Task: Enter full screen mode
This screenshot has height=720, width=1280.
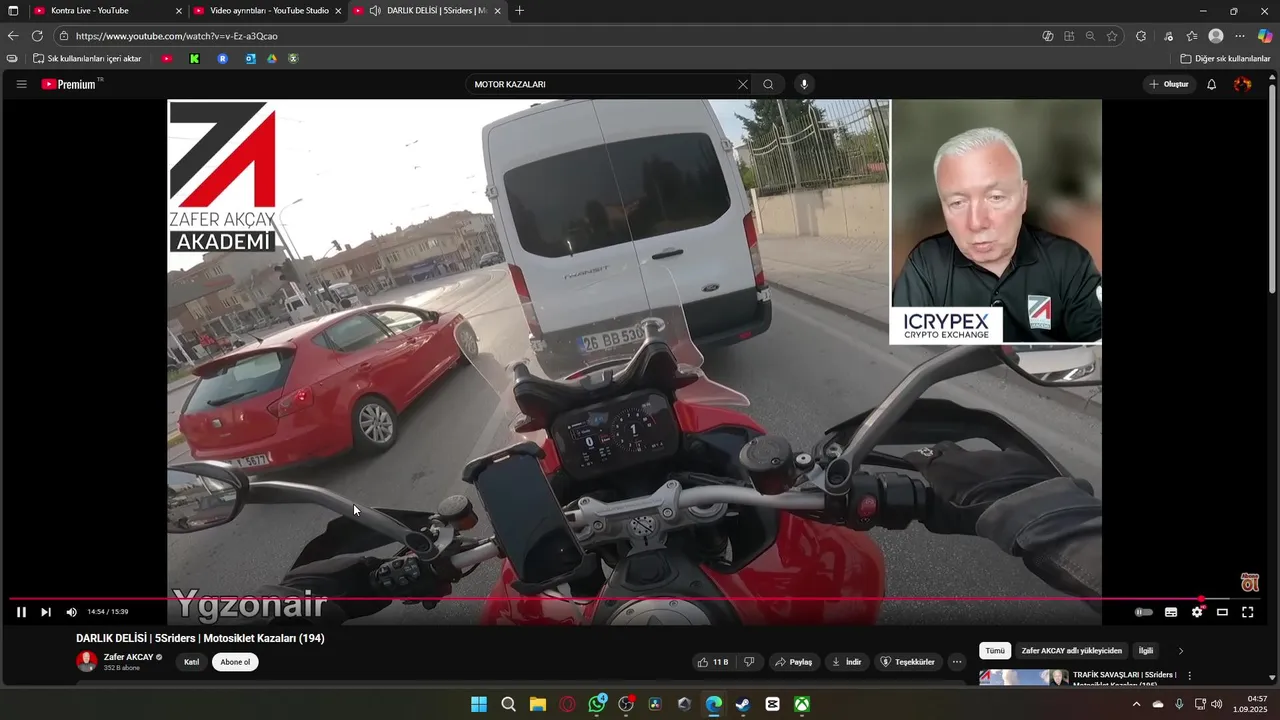Action: click(x=1248, y=612)
